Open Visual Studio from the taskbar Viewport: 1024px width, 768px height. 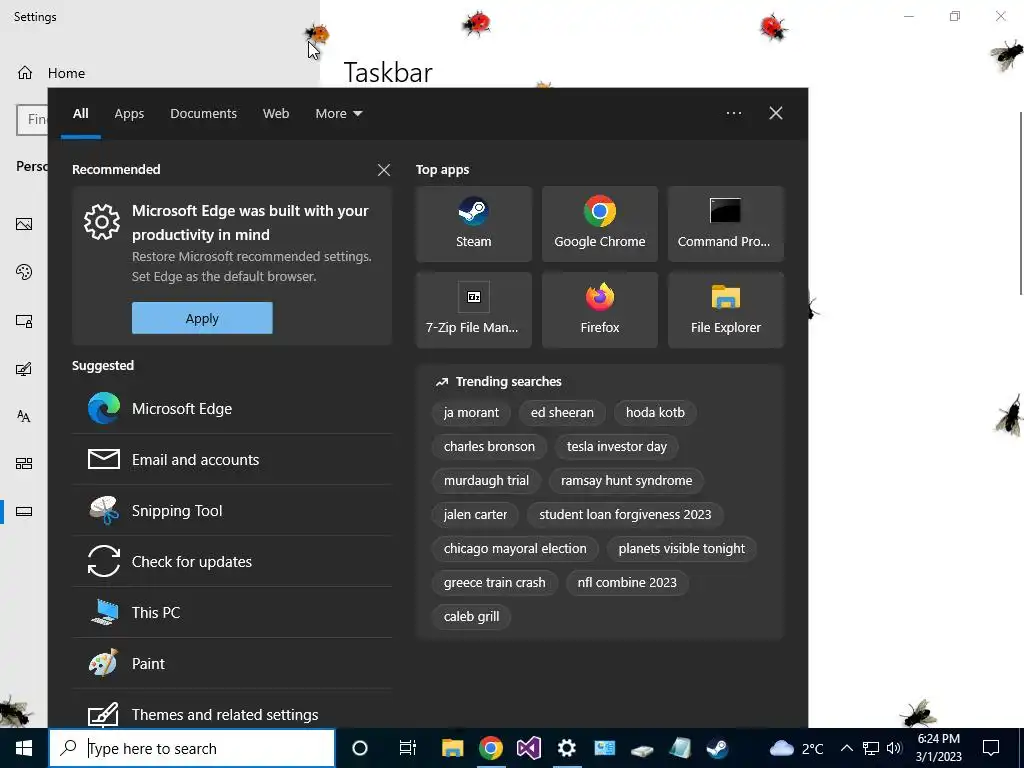click(x=528, y=748)
